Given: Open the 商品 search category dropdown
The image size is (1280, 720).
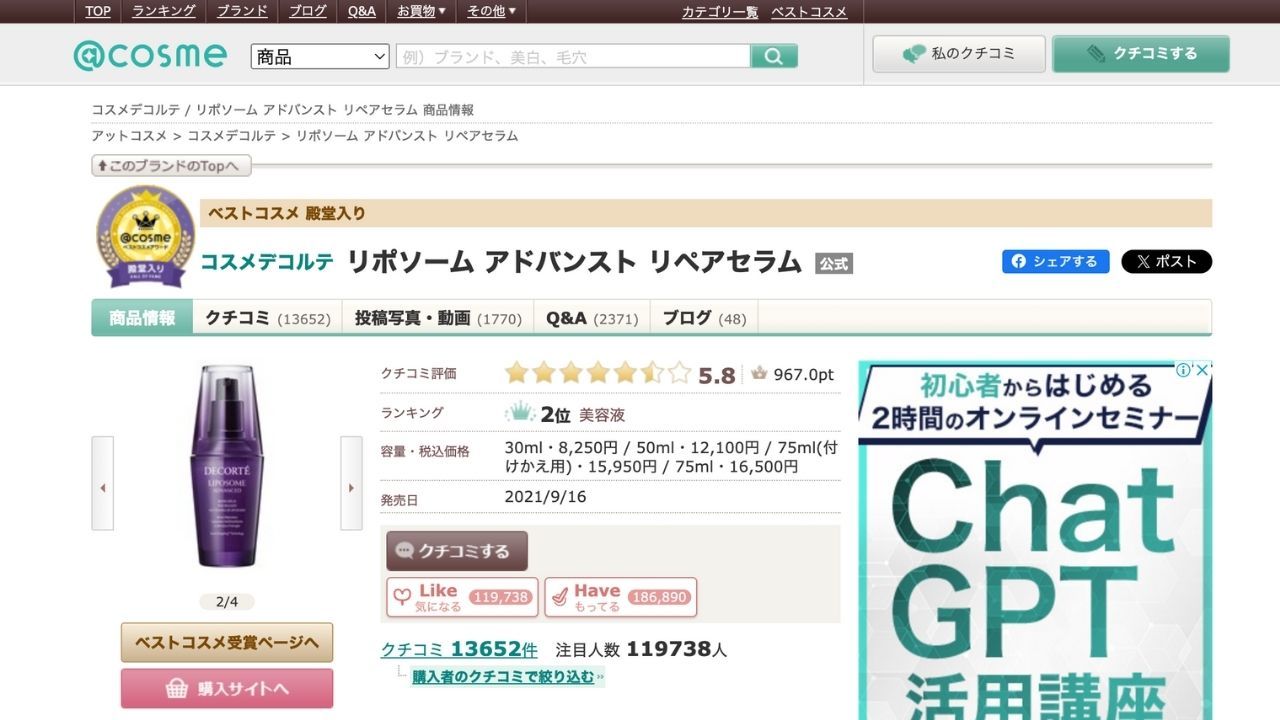Looking at the screenshot, I should 320,57.
